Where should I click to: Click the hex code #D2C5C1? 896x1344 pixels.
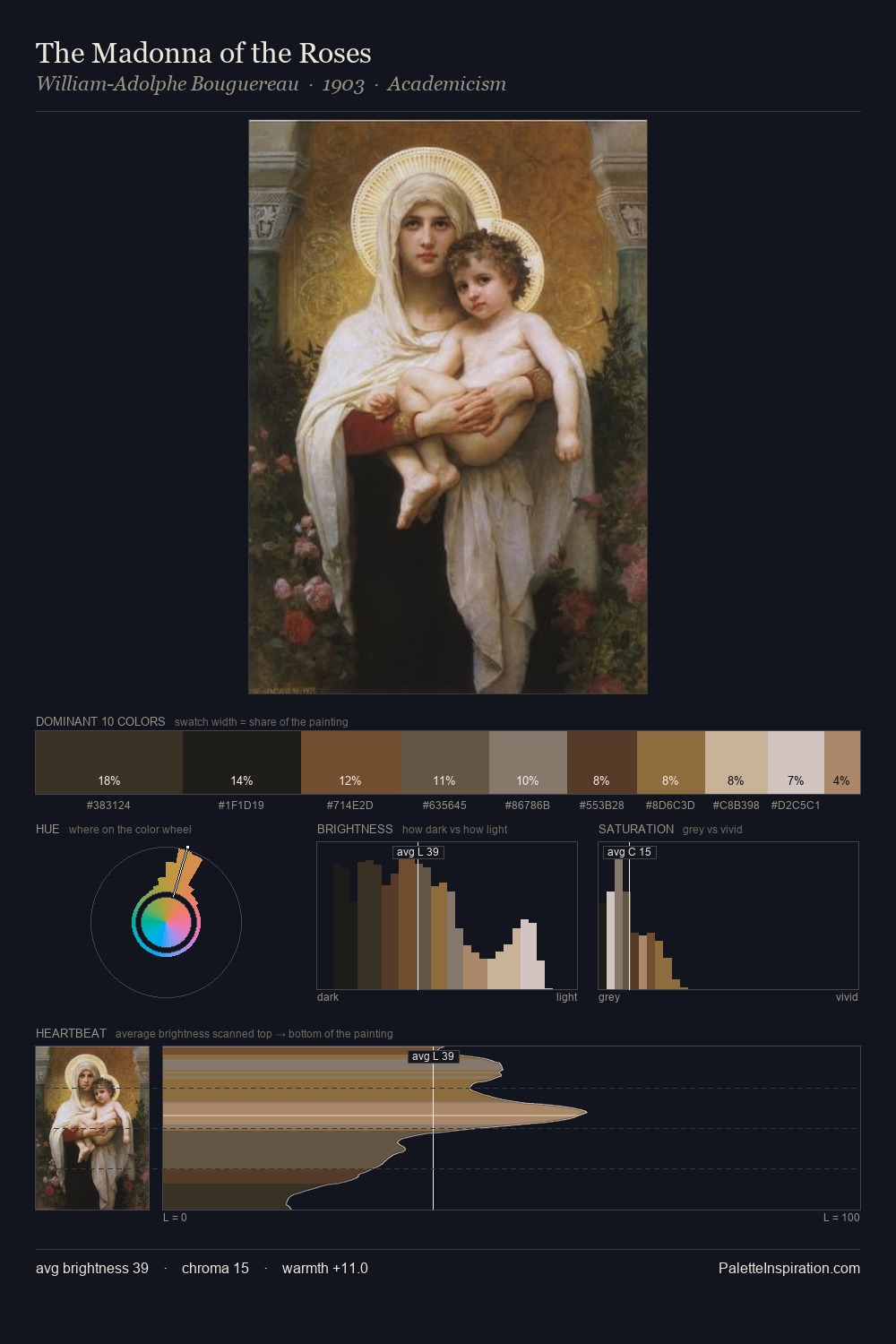pos(796,806)
